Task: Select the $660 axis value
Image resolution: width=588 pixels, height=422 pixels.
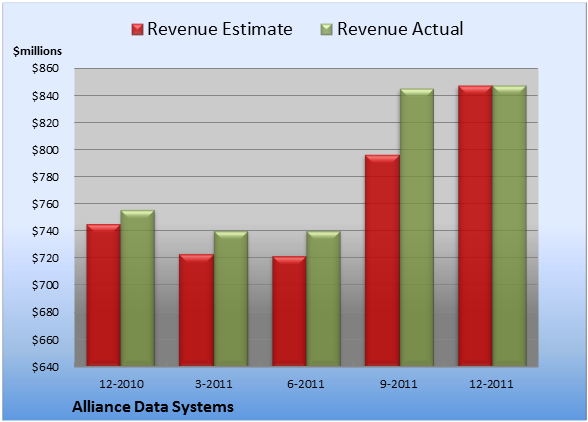Action: tap(45, 340)
